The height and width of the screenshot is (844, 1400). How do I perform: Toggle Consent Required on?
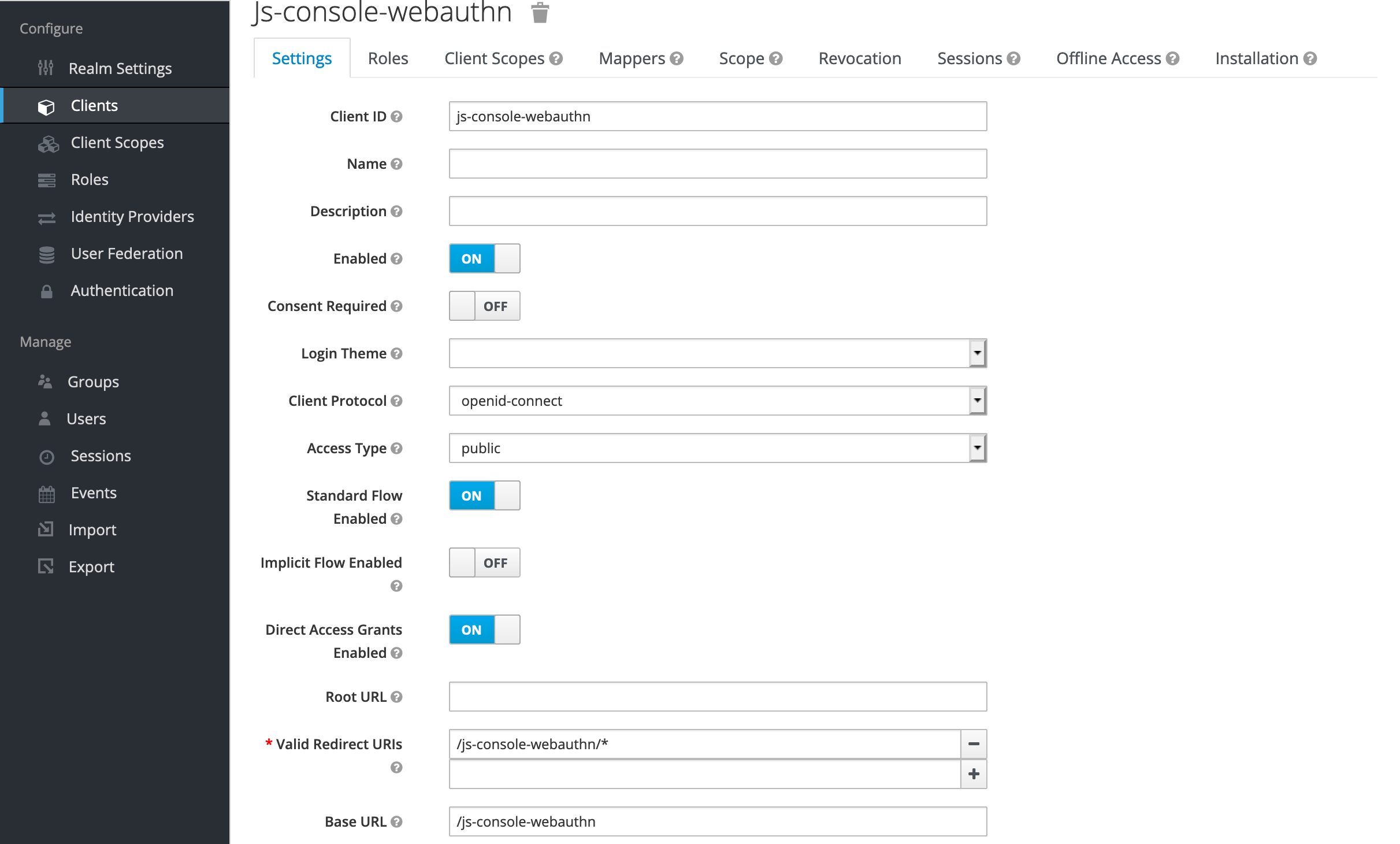point(484,306)
